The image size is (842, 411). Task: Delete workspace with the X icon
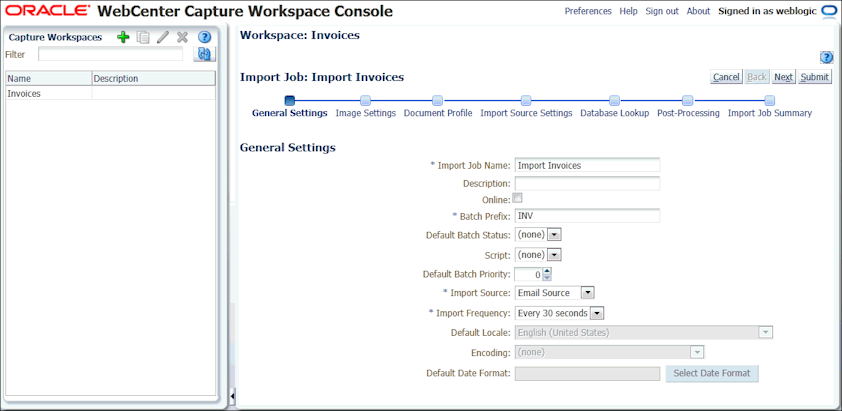pos(183,37)
